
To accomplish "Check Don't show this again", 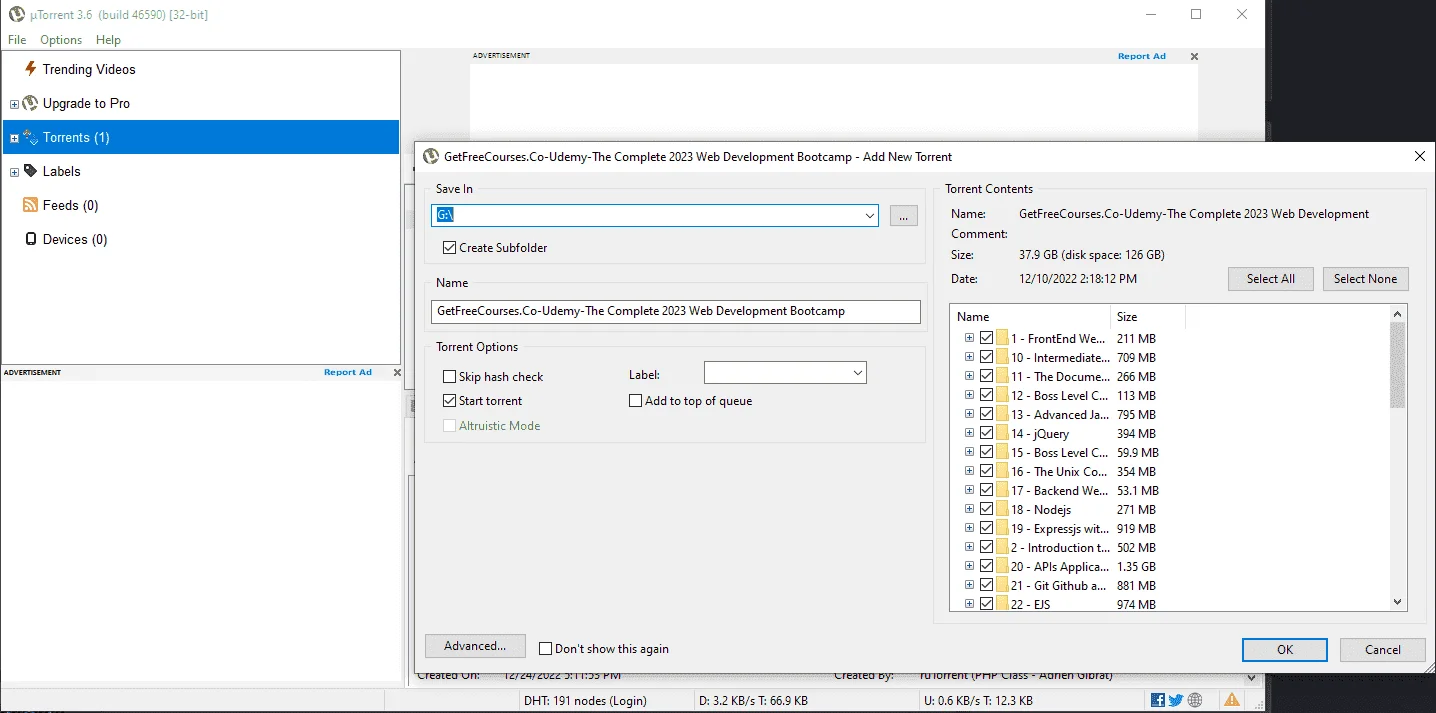I will [546, 648].
